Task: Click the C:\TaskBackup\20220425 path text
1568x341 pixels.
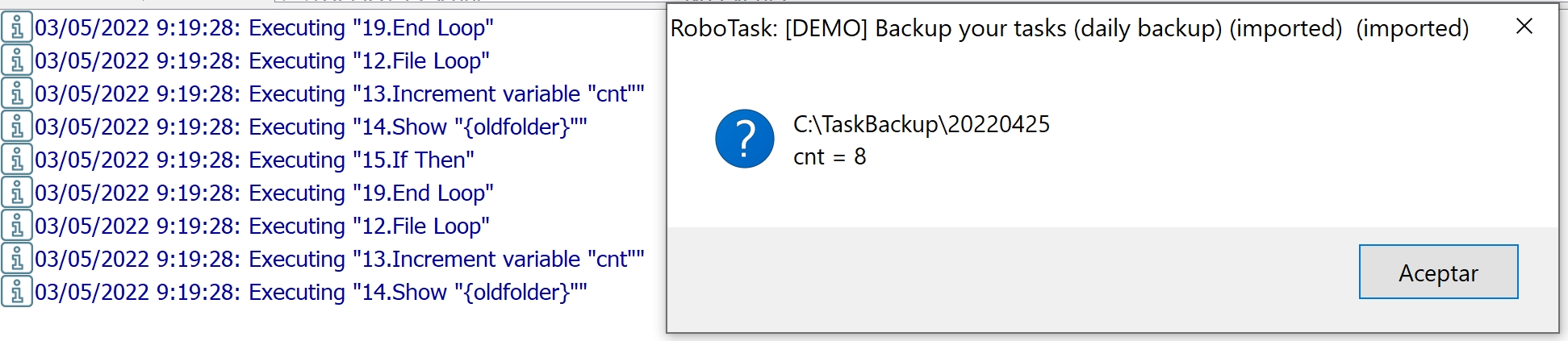Action: pos(922,124)
